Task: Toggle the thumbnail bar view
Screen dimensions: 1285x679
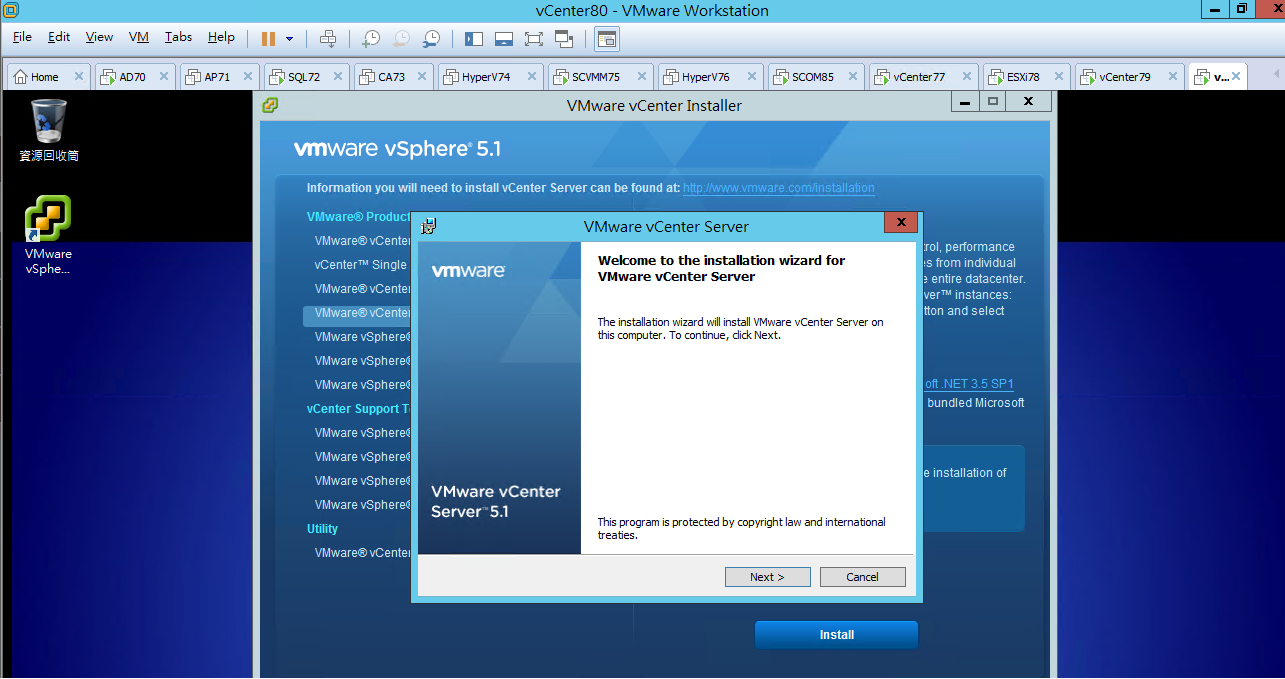Action: [504, 38]
